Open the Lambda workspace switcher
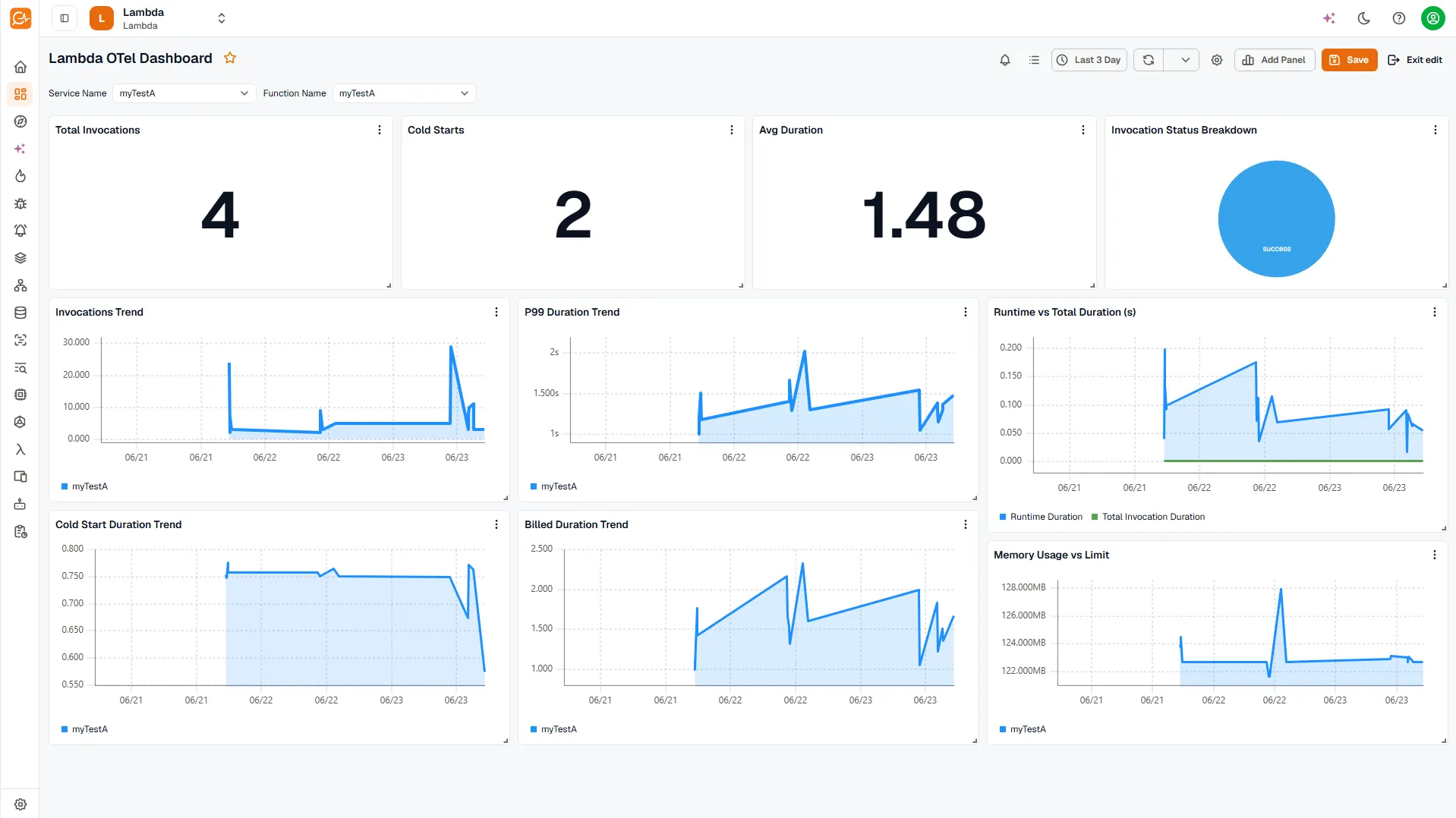The height and width of the screenshot is (818, 1456). click(x=159, y=18)
